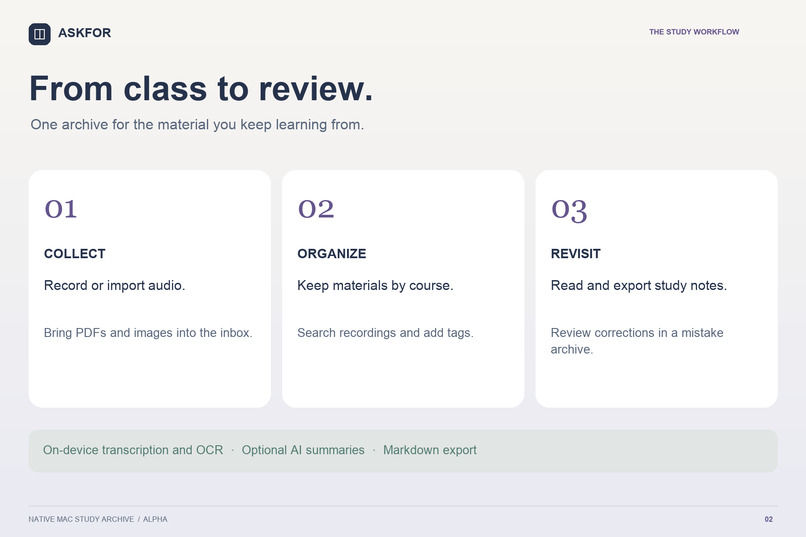Click 'Optional AI summaries' feature text
The image size is (806, 537).
coord(303,450)
